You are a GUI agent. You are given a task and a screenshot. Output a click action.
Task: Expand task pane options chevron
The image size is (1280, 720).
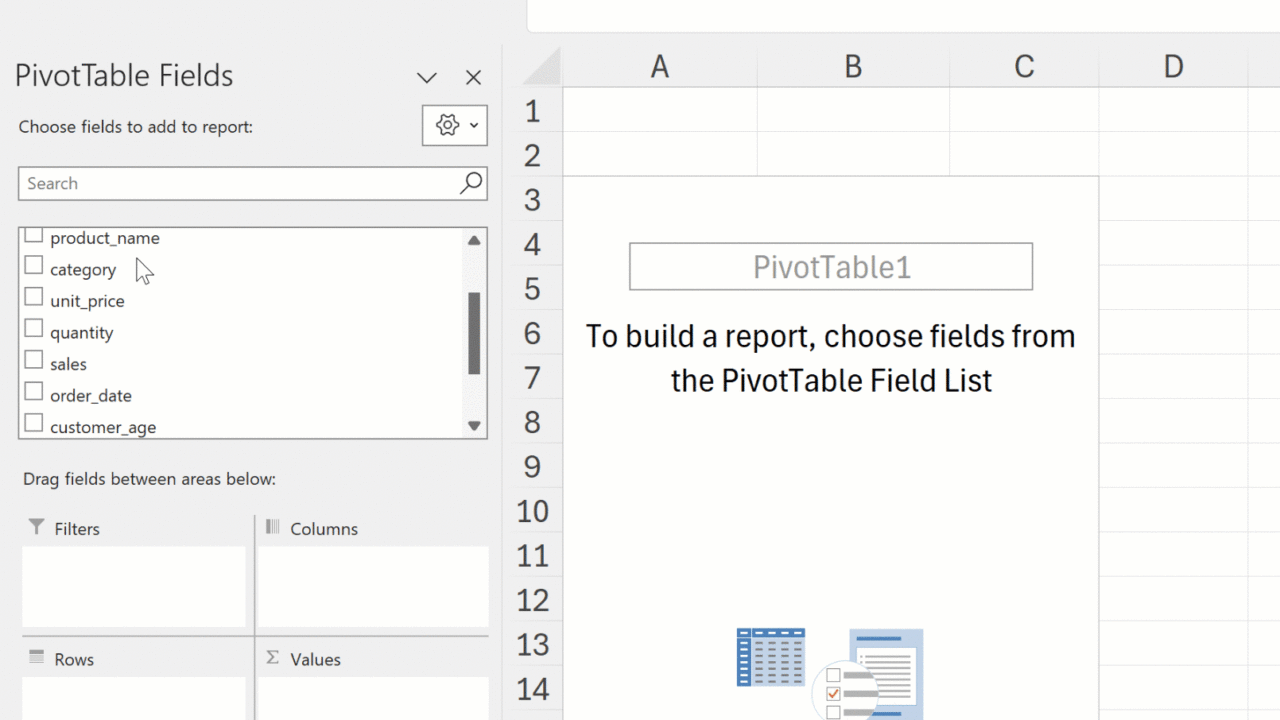(x=427, y=78)
